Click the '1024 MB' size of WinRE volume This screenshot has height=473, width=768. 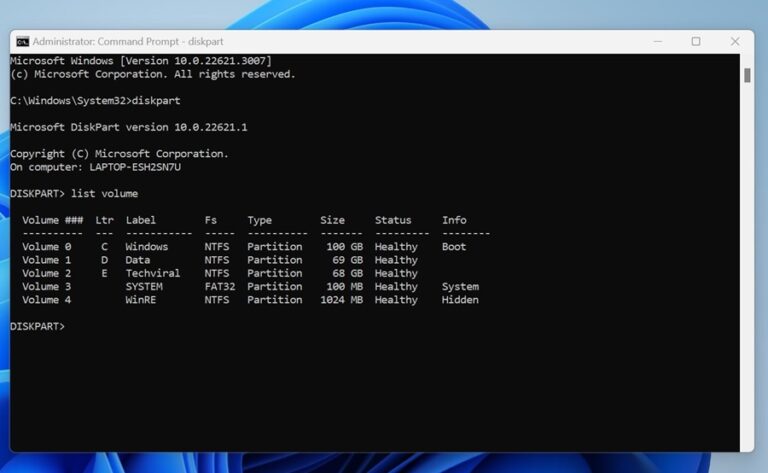click(x=341, y=299)
